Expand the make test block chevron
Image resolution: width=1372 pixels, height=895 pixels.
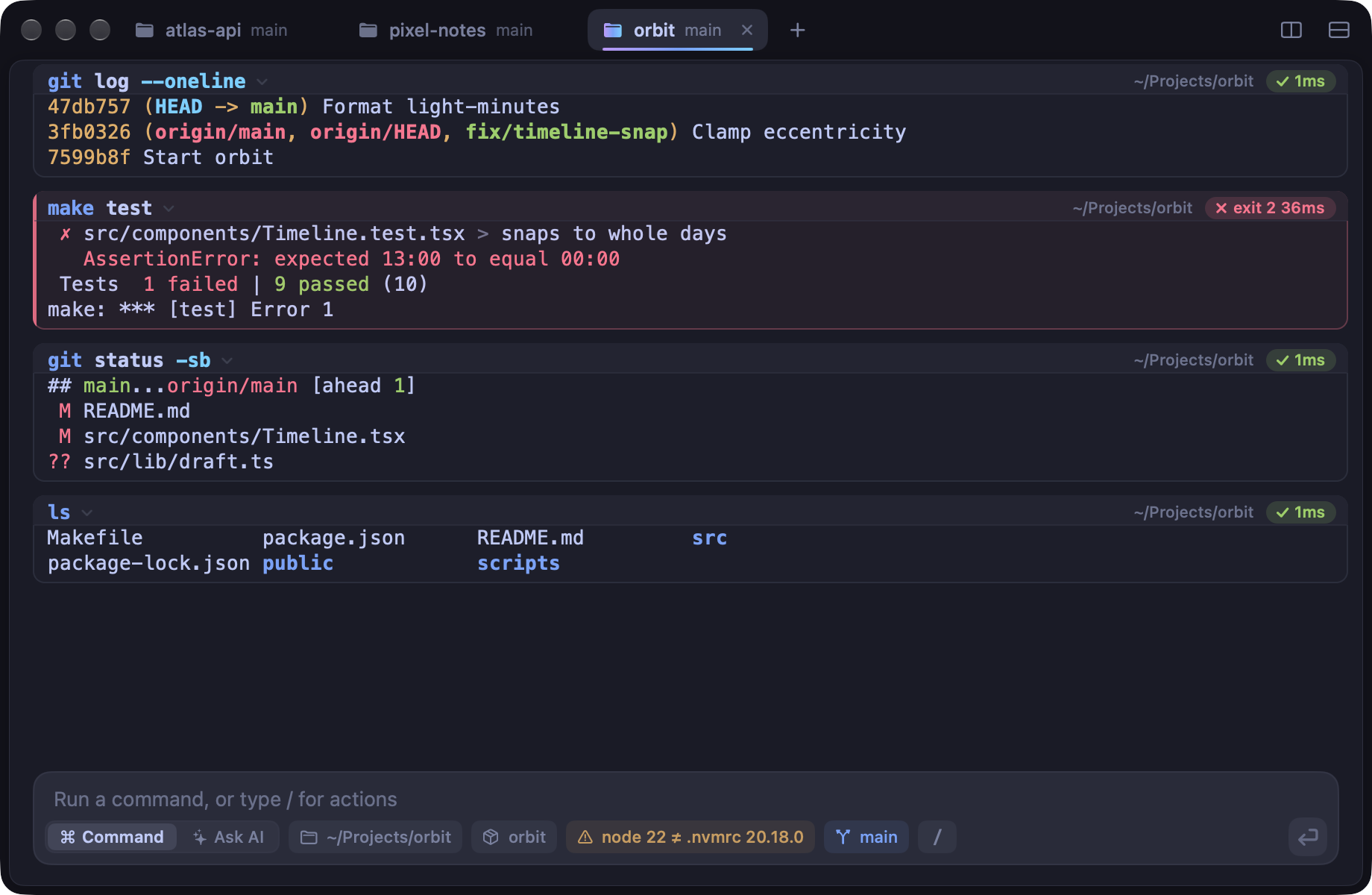coord(169,208)
